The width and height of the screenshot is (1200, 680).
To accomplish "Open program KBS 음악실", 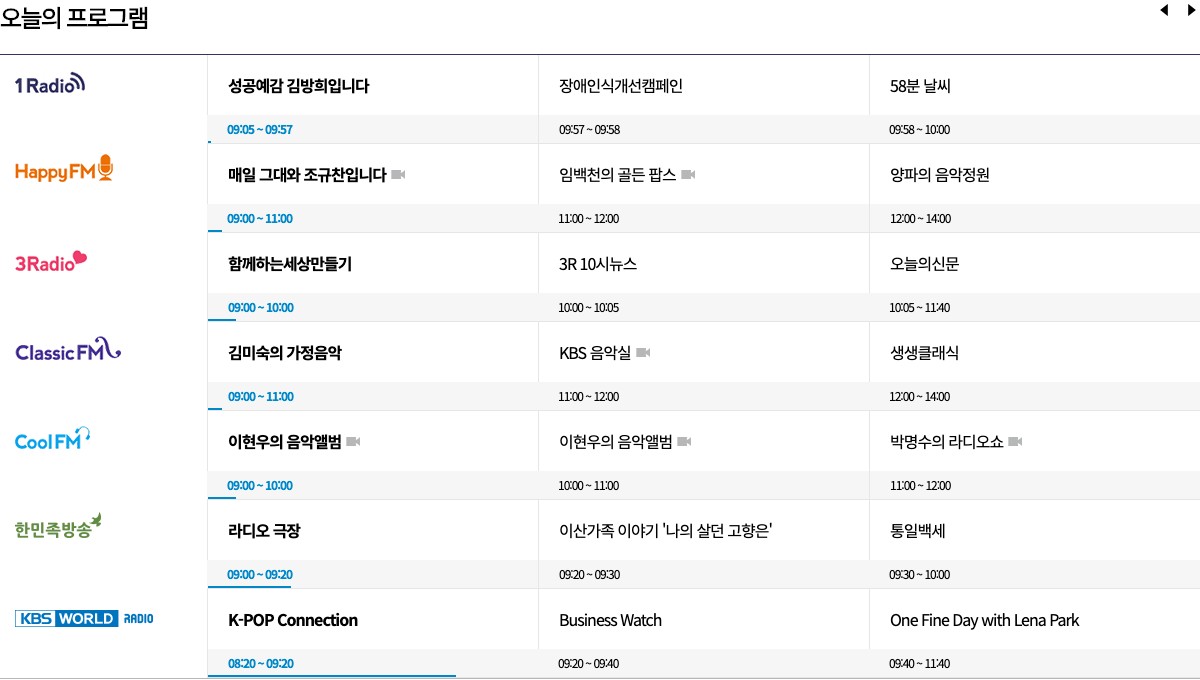I will pyautogui.click(x=595, y=353).
